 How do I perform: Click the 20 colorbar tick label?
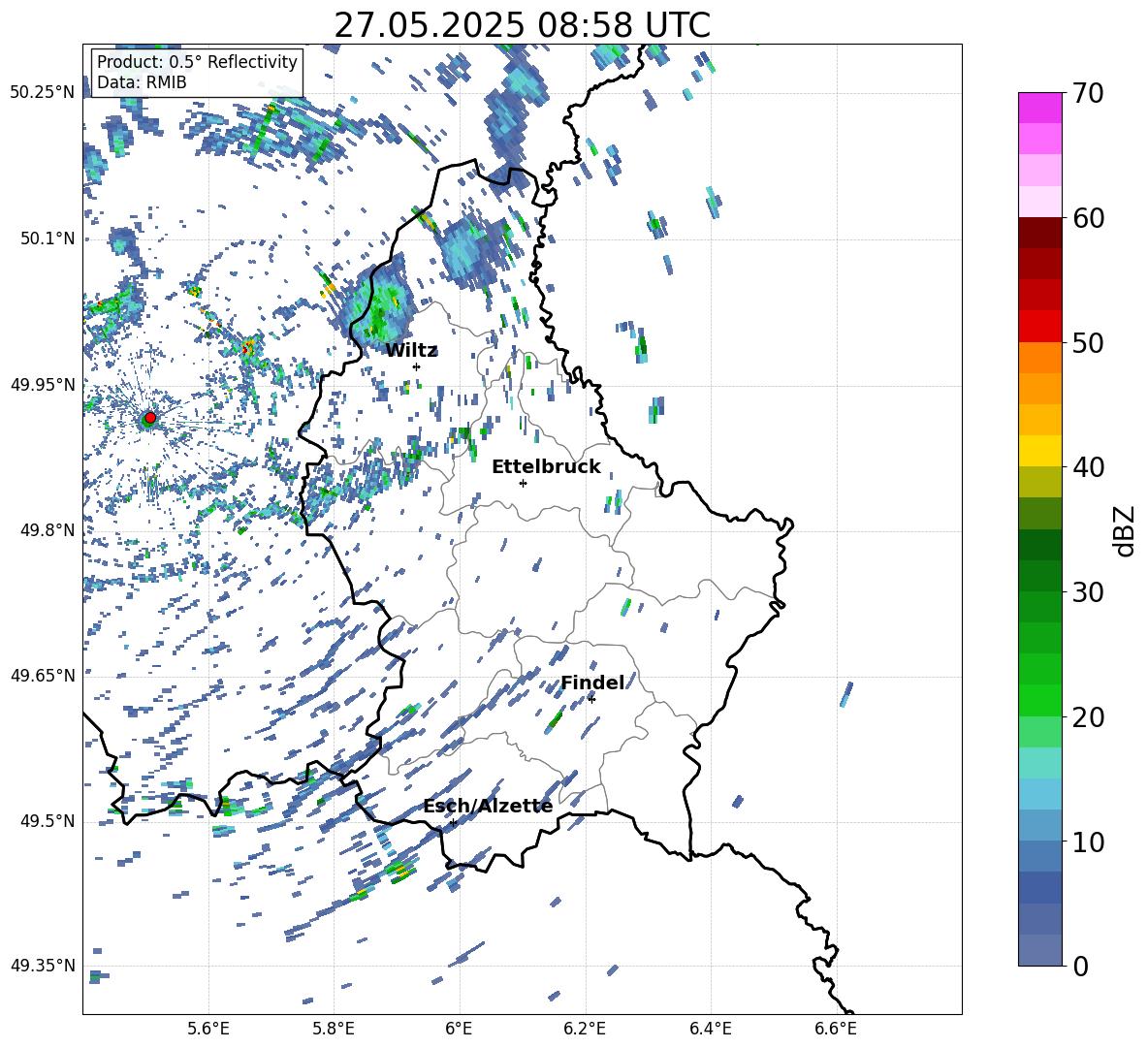coord(1088,717)
